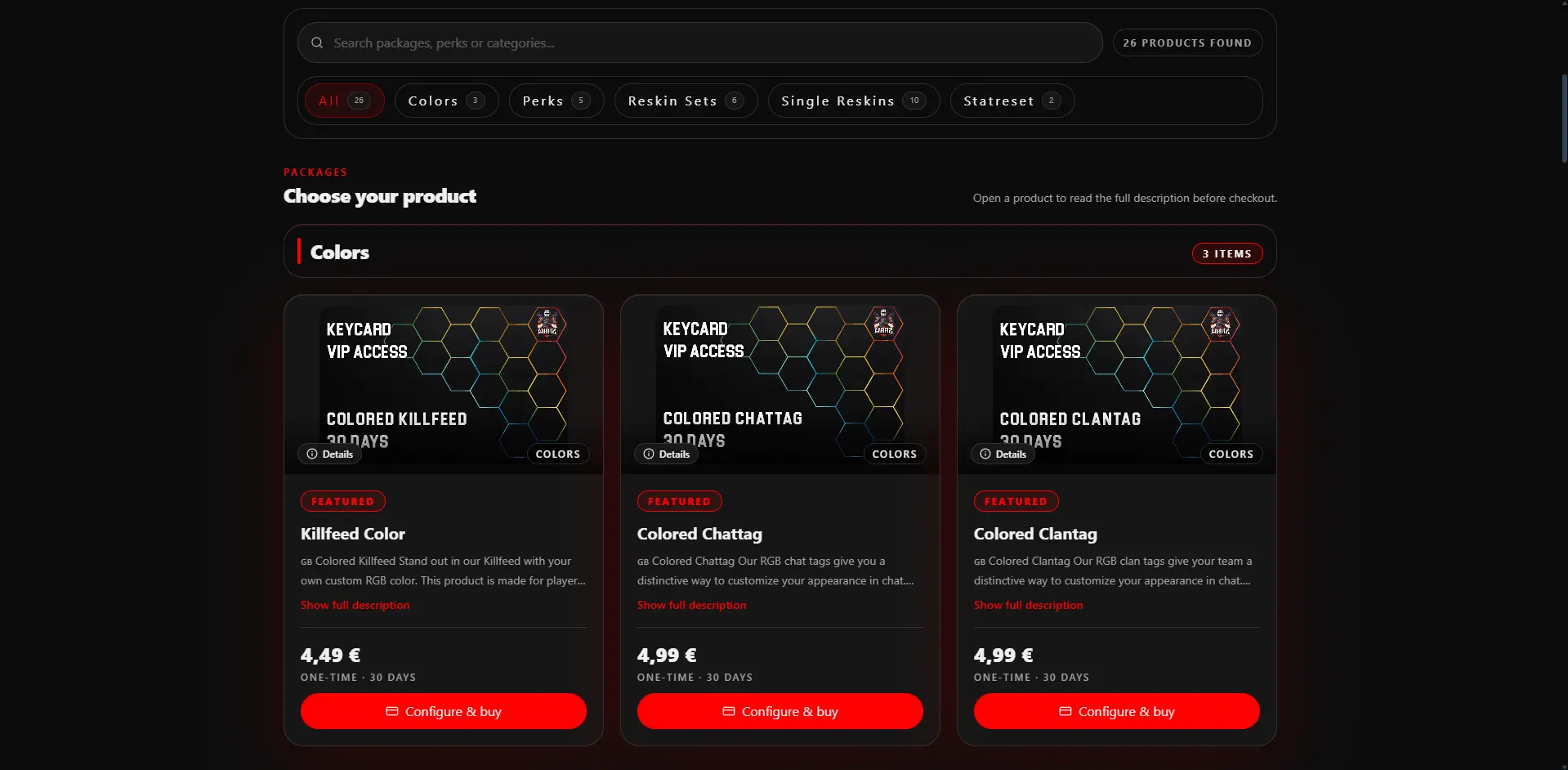Image resolution: width=1568 pixels, height=770 pixels.
Task: Click the '26 PRODUCTS FOUND' badge
Action: [1188, 43]
